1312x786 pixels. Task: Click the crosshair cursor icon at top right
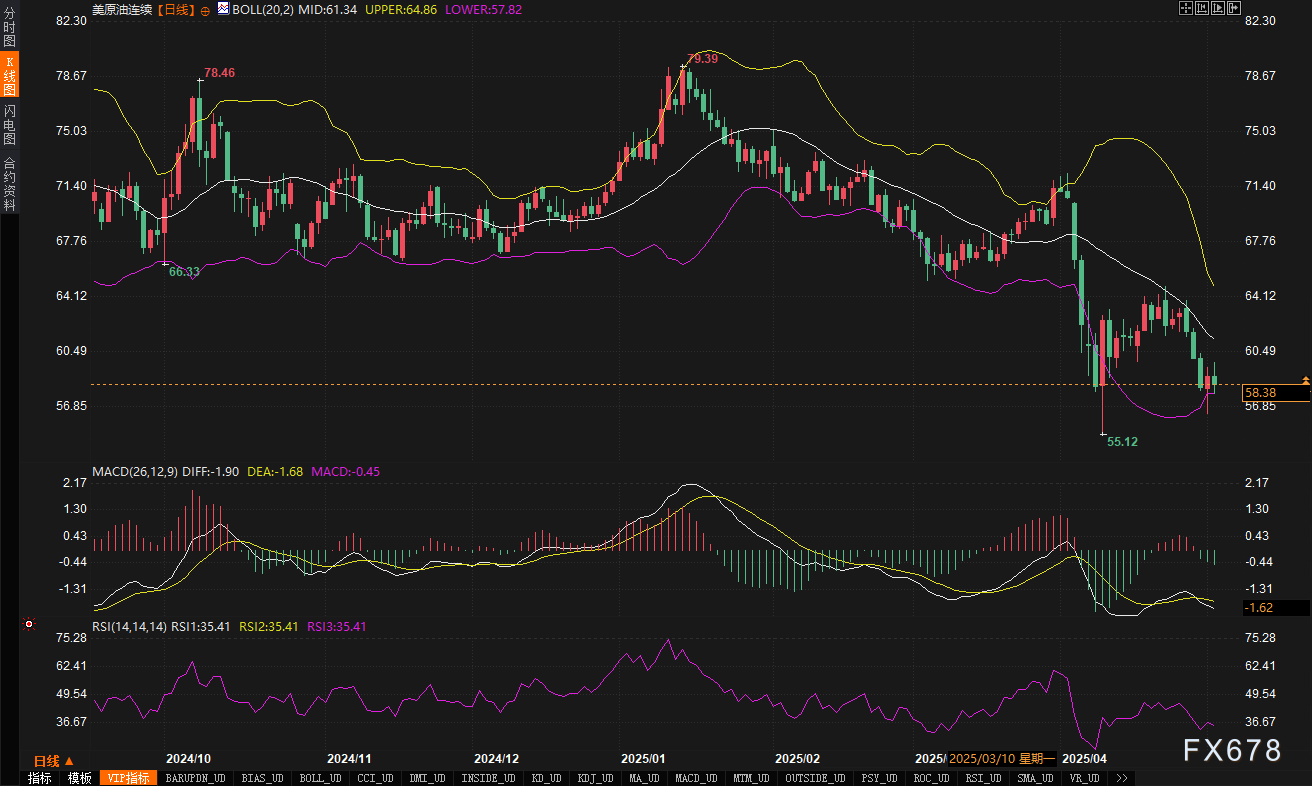[x=1185, y=9]
